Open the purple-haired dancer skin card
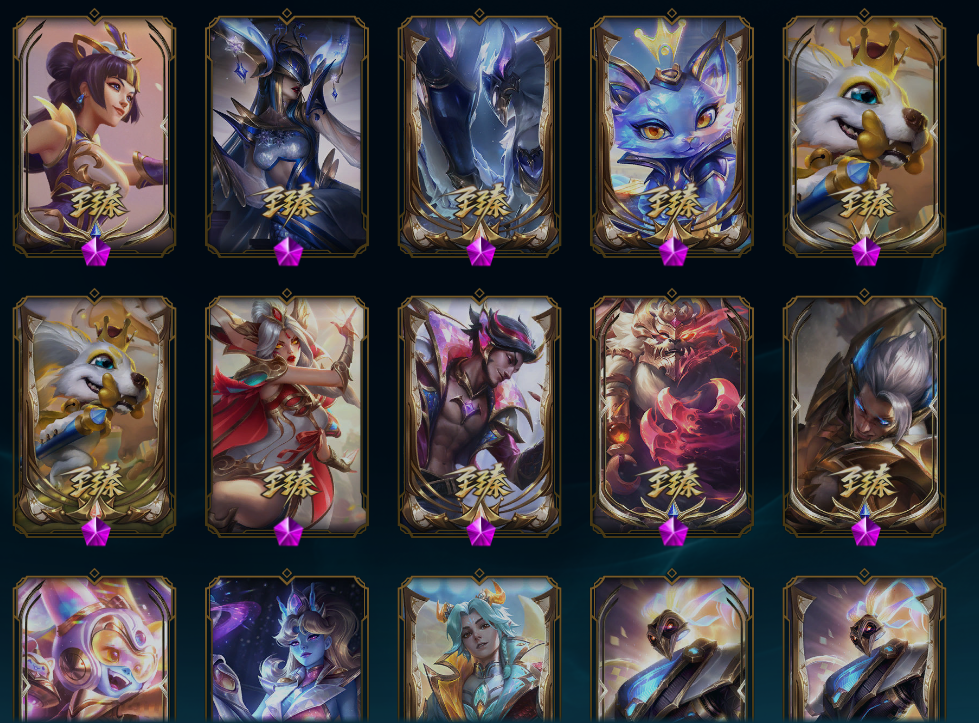Screen dimensions: 979x723 [x=94, y=136]
